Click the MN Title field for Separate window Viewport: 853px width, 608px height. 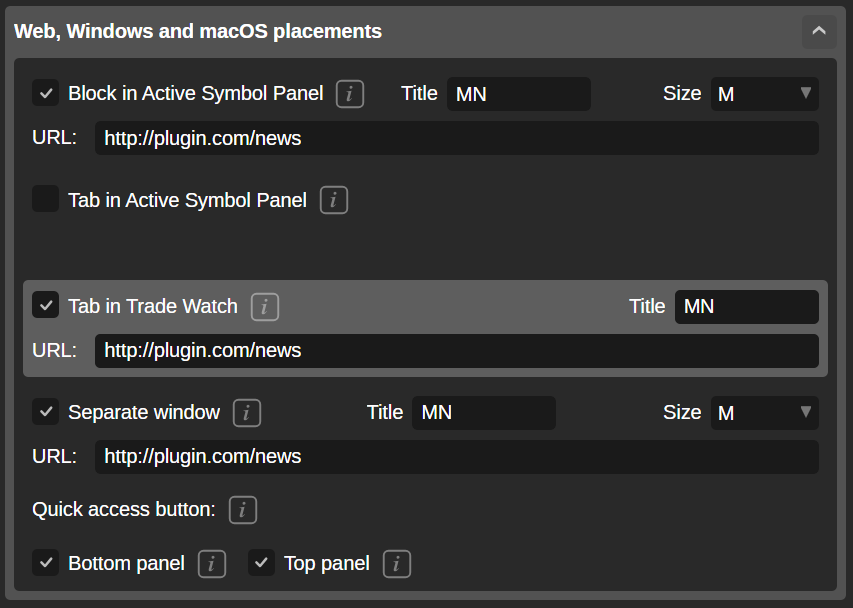coord(483,412)
